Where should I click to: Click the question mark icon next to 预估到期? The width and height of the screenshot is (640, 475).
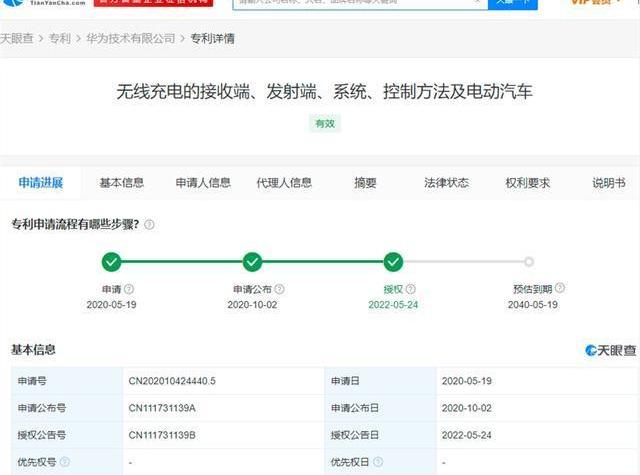click(x=560, y=288)
